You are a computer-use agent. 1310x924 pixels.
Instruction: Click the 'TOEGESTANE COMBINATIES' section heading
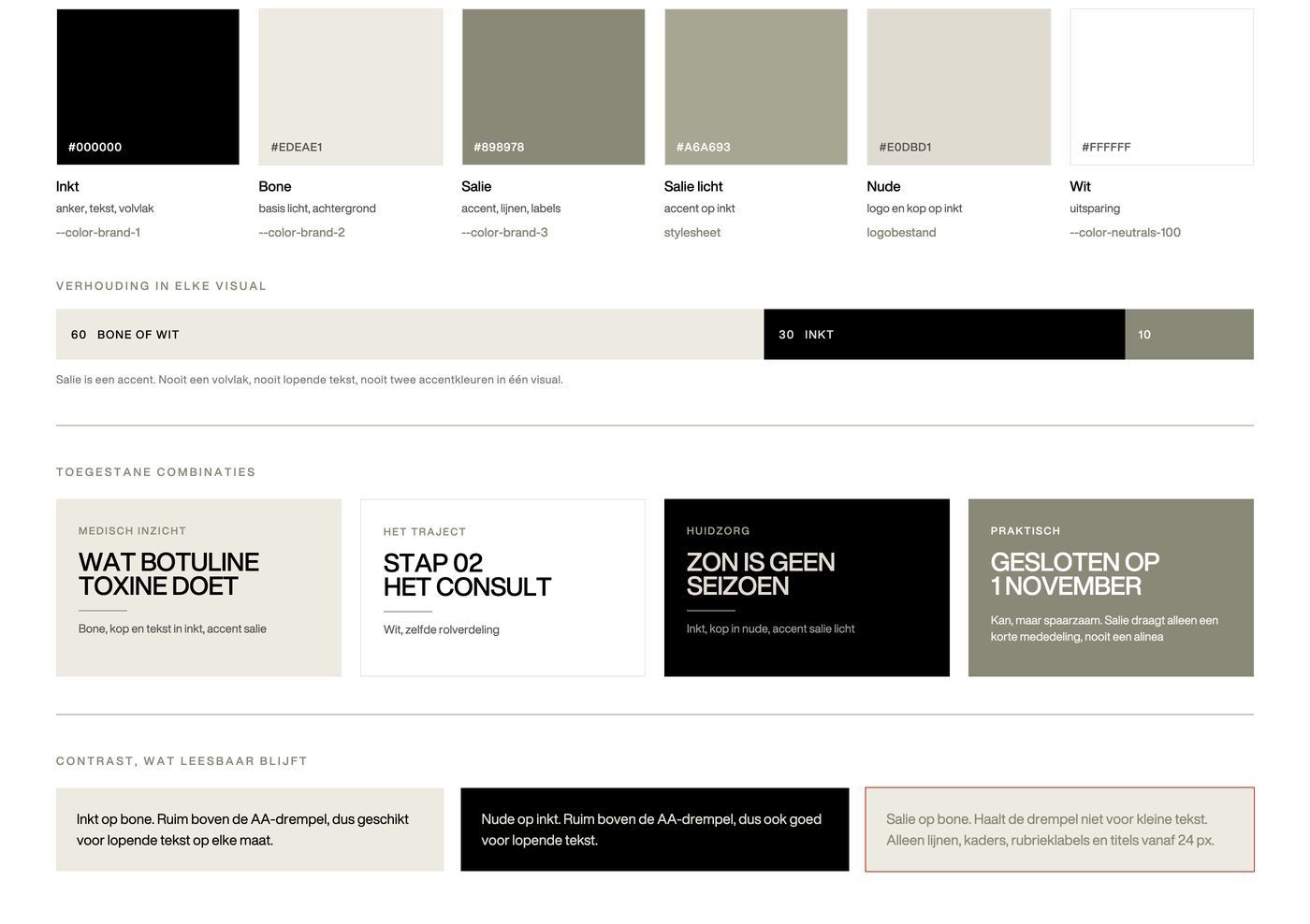point(155,472)
